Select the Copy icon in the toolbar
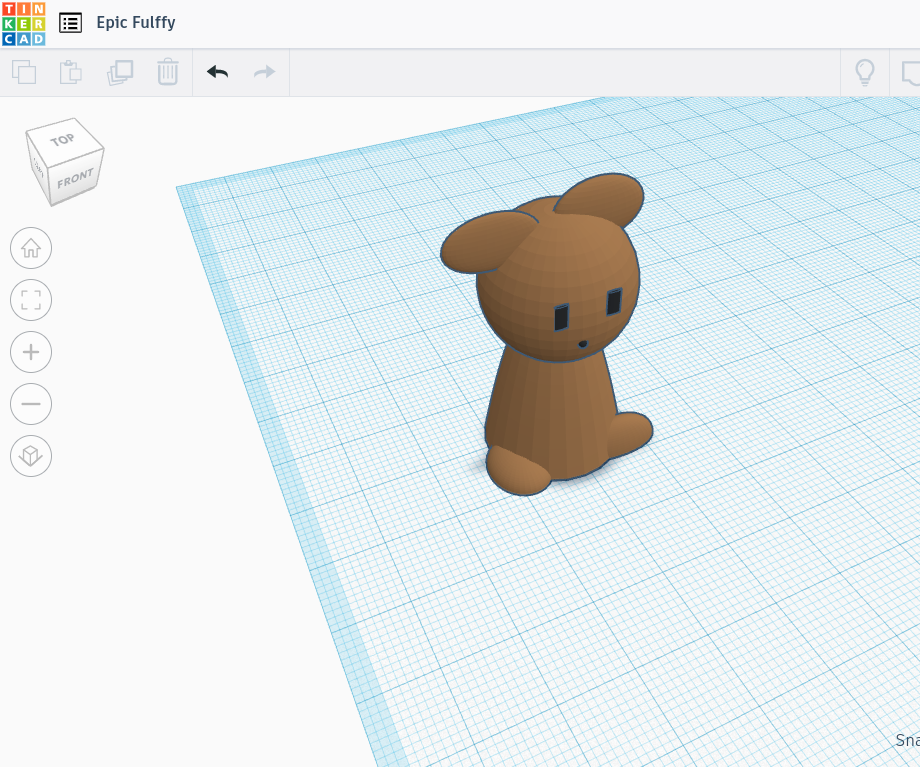The height and width of the screenshot is (767, 920). pyautogui.click(x=24, y=72)
